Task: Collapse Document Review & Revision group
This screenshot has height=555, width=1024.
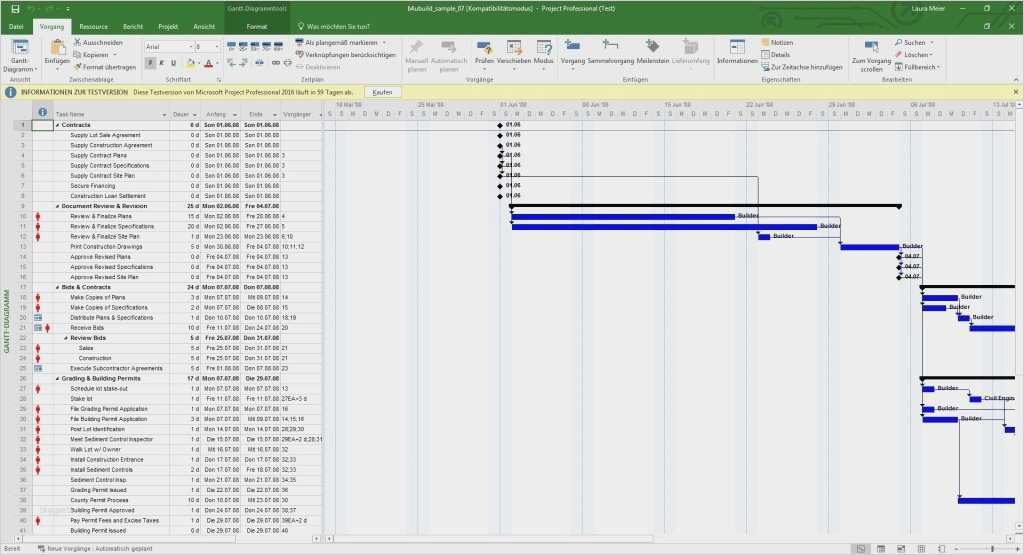Action: click(x=57, y=206)
